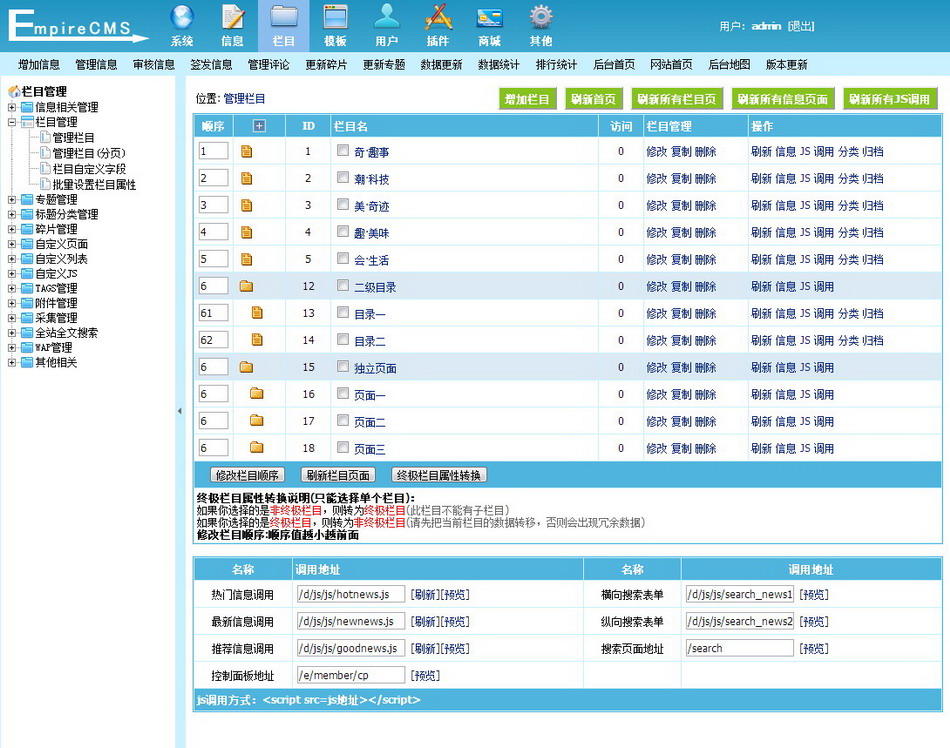Check the box for 独立页面
This screenshot has height=748, width=950.
click(x=343, y=366)
